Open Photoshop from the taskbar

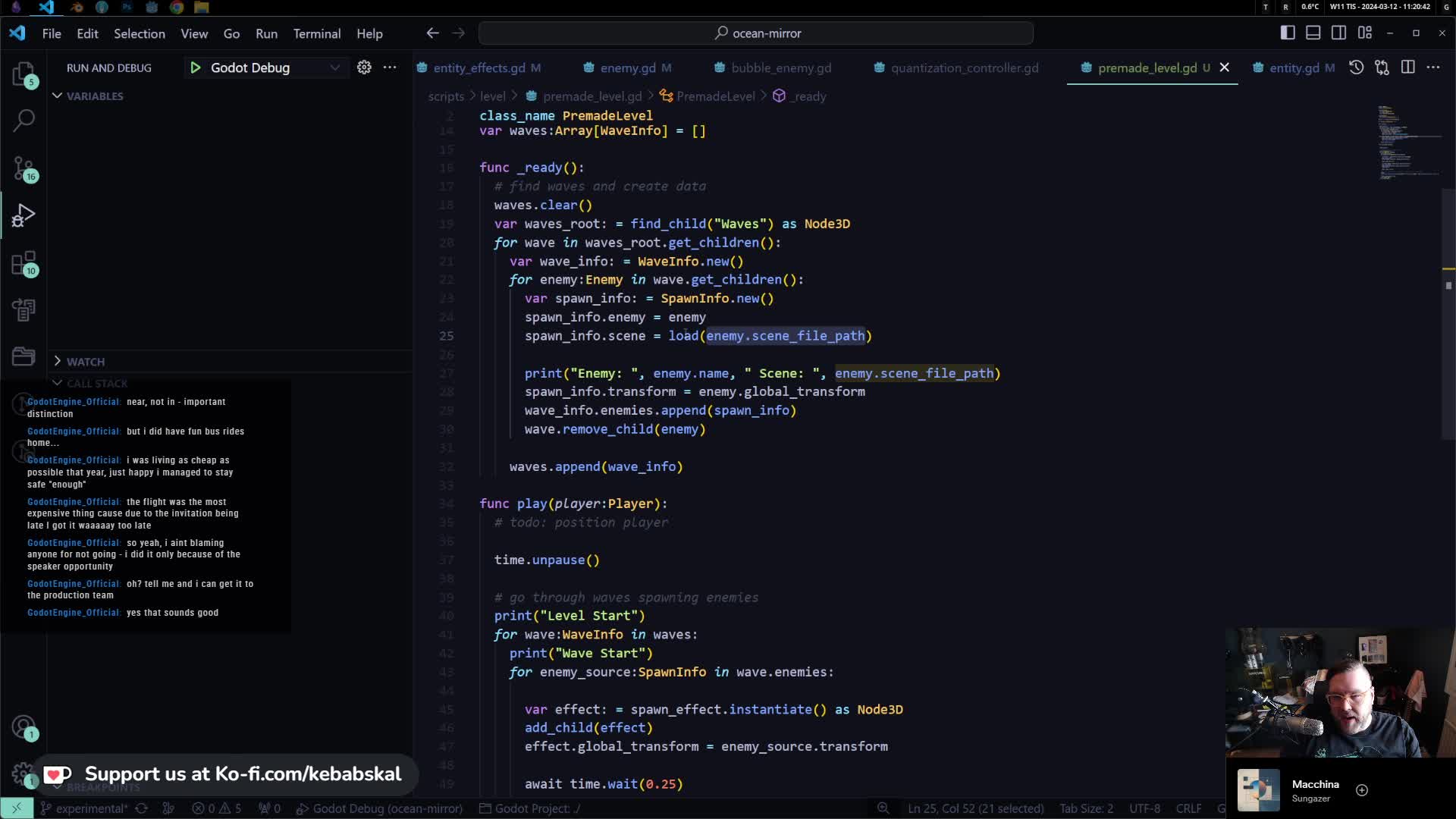point(127,8)
